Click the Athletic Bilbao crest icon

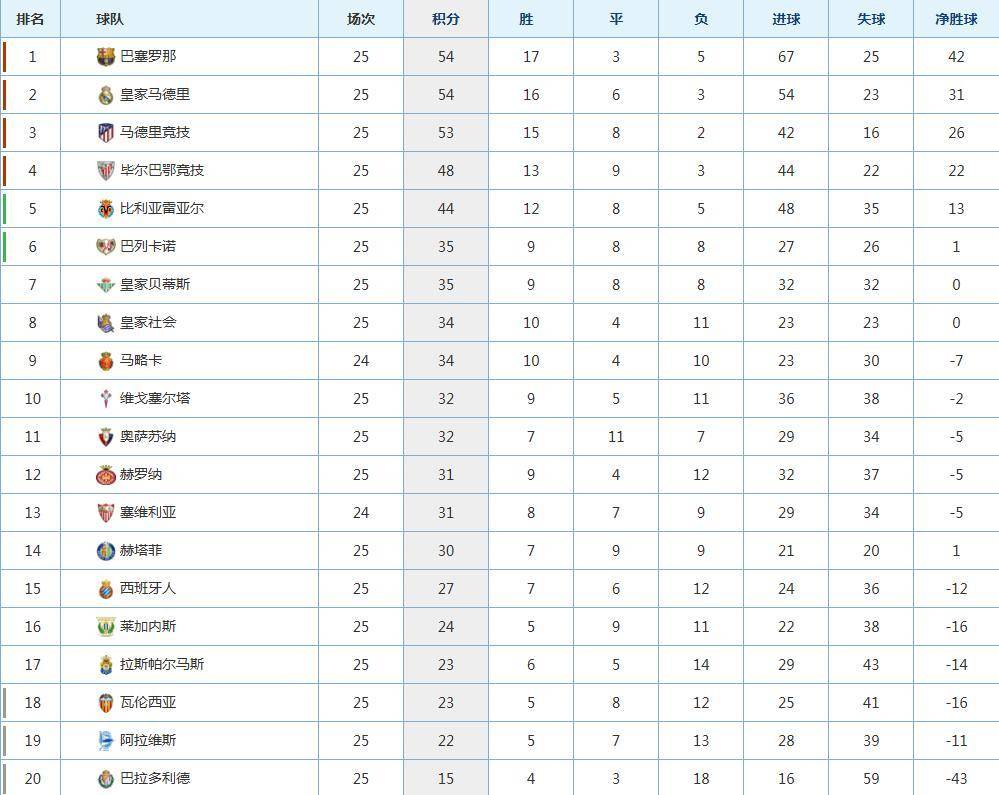106,171
